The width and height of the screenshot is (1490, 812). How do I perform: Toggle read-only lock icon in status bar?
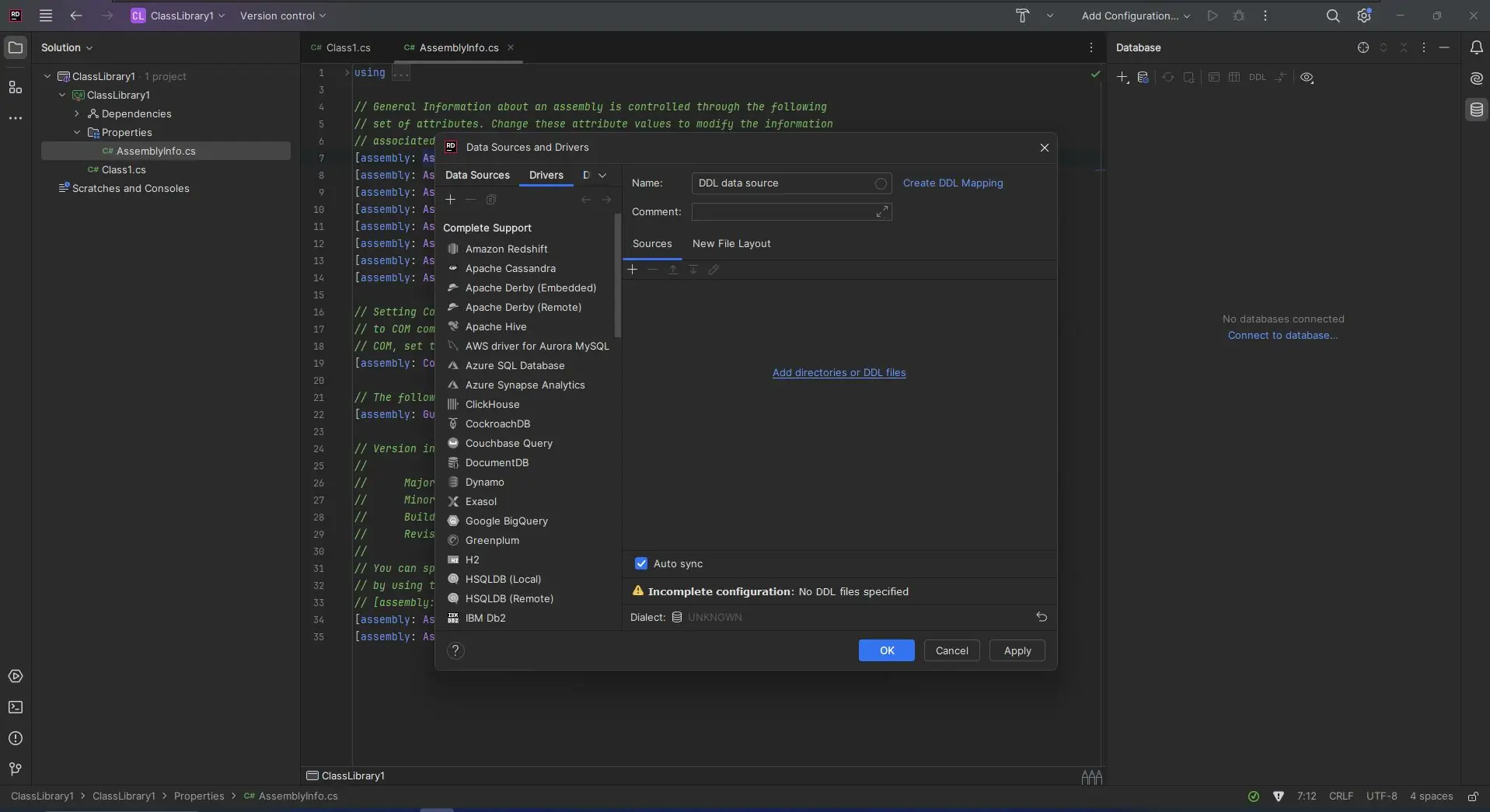click(1472, 796)
